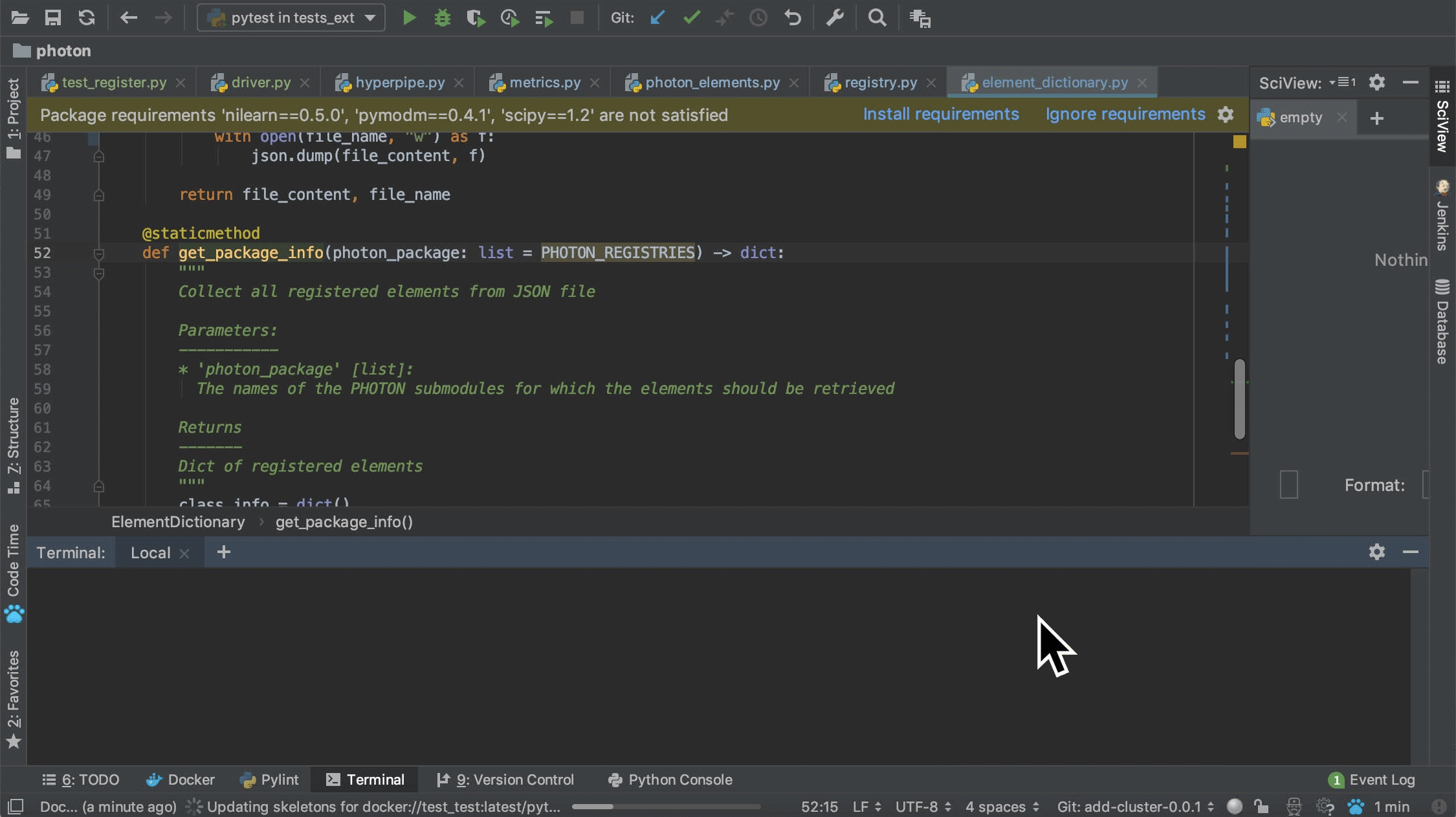Switch to photon_elements.py tab
1456x817 pixels.
712,82
